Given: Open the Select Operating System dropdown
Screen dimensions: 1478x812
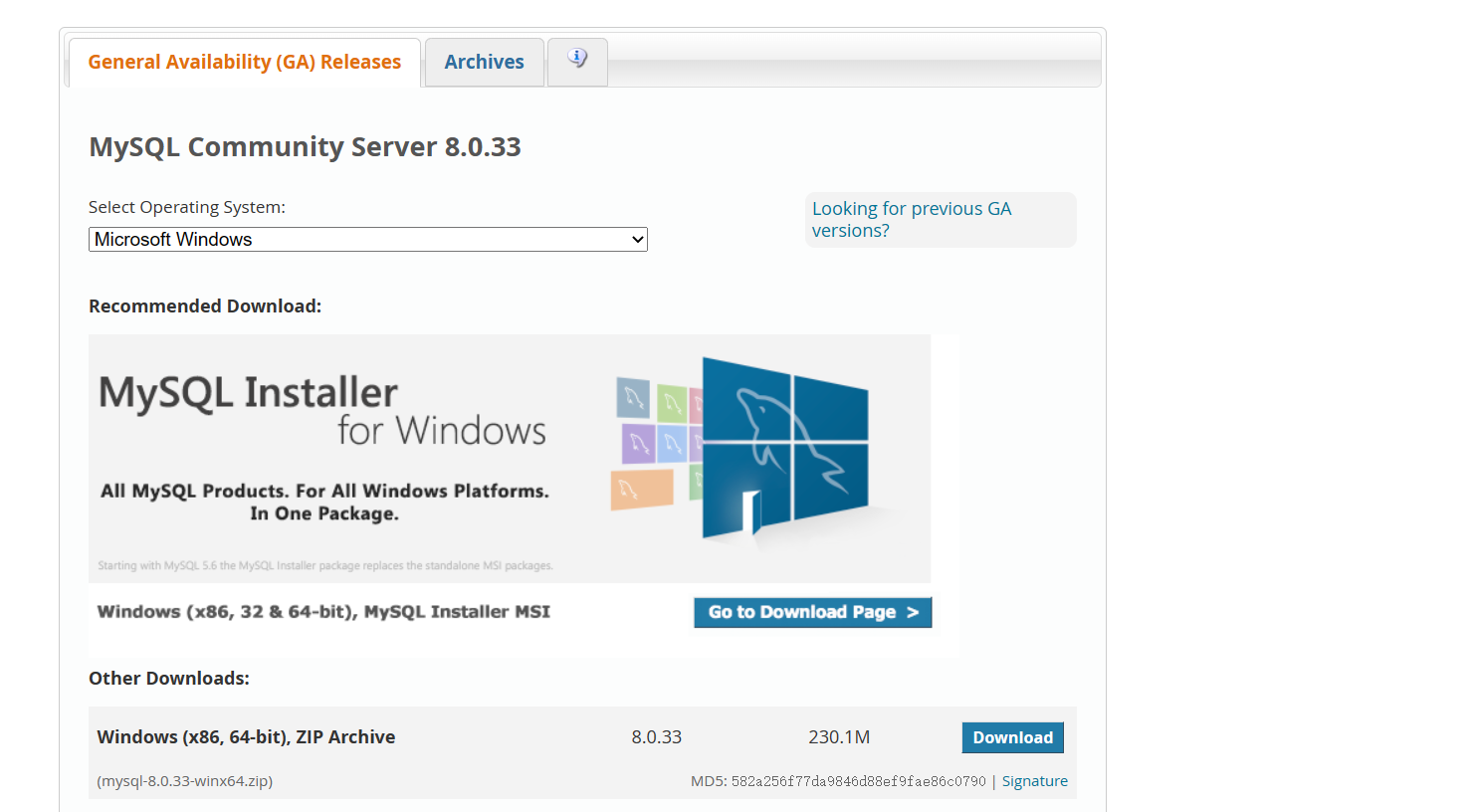Looking at the screenshot, I should 368,240.
